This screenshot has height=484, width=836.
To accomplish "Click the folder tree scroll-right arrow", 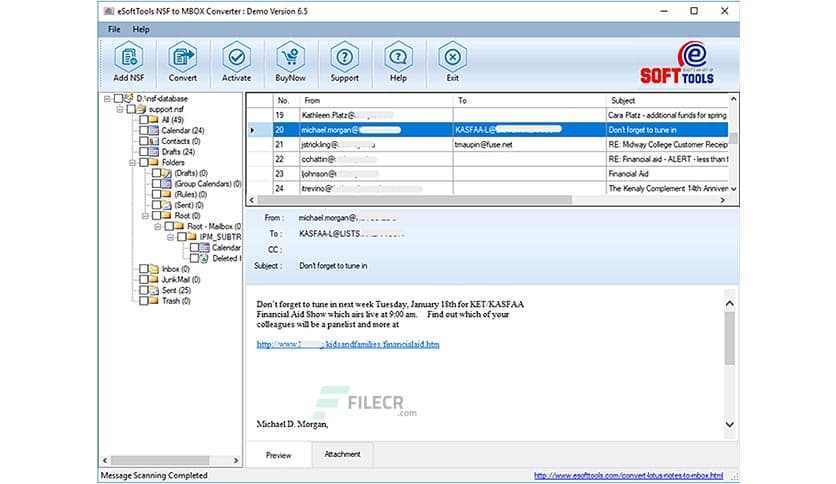I will [x=236, y=460].
